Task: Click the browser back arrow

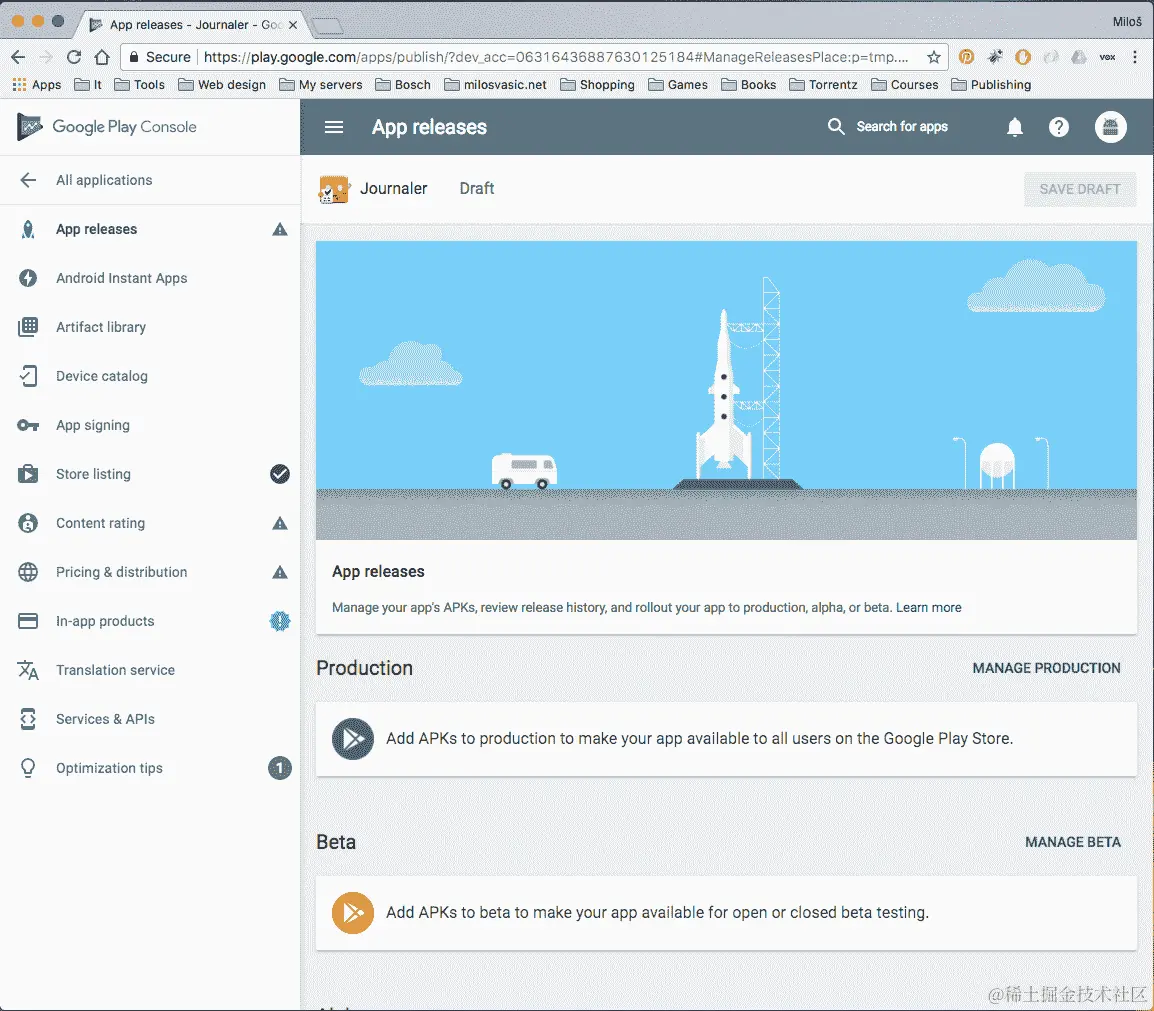Action: [x=18, y=57]
